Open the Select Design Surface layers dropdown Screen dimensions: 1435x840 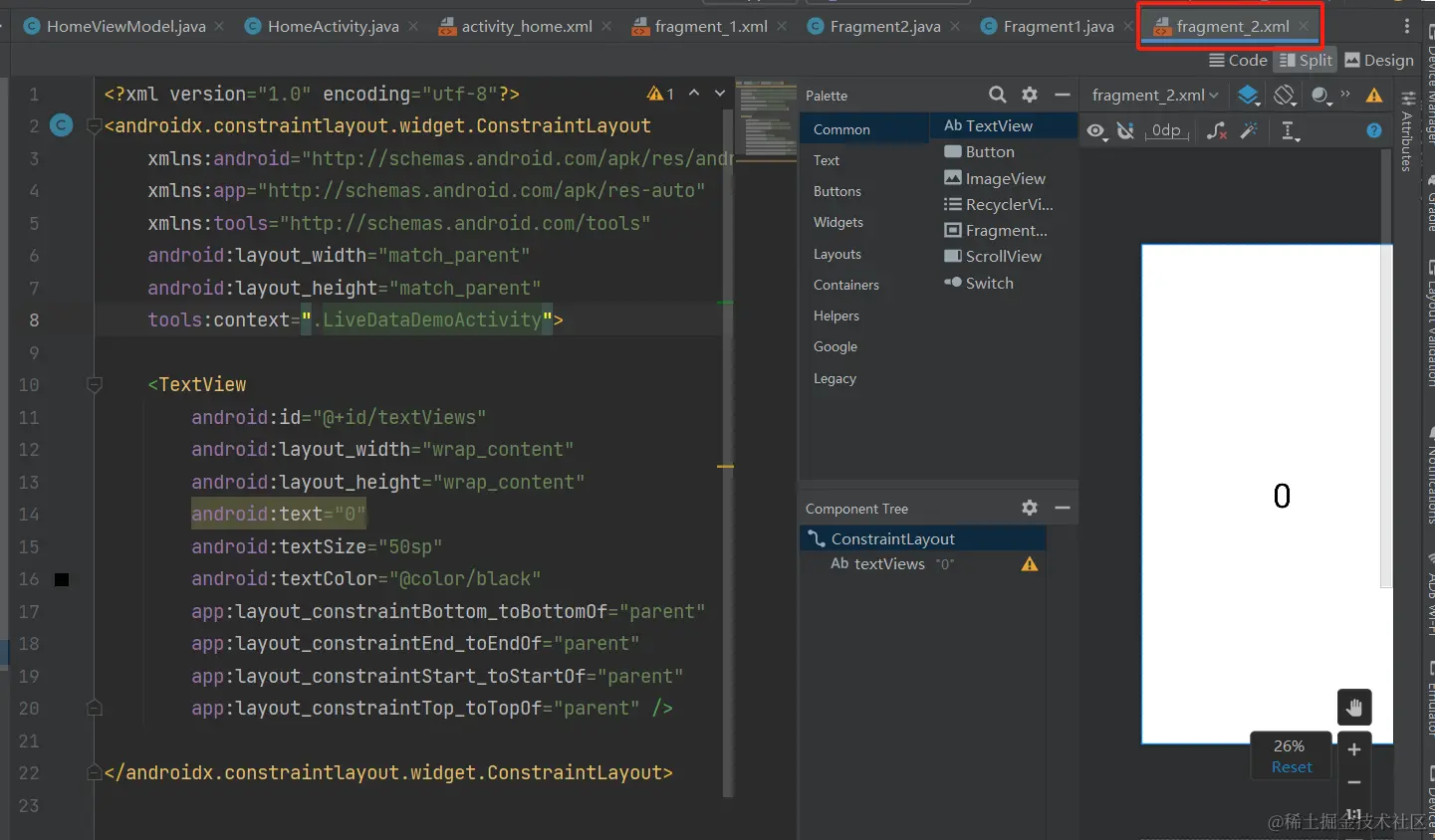point(1249,95)
